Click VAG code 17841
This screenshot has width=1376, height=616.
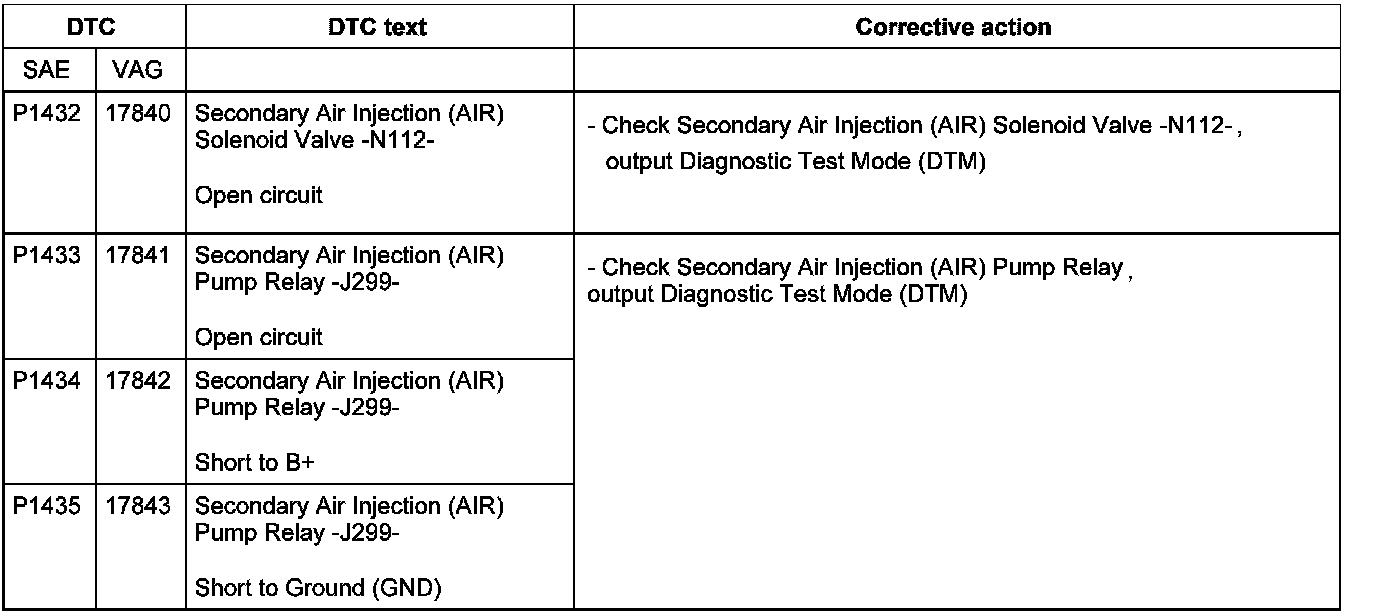click(x=138, y=256)
